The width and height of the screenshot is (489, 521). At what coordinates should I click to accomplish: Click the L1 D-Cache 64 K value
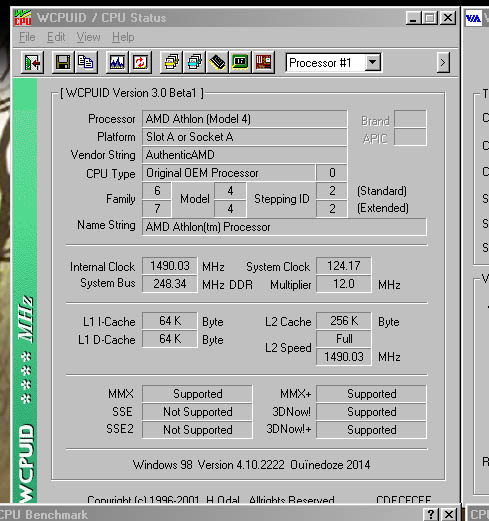170,339
